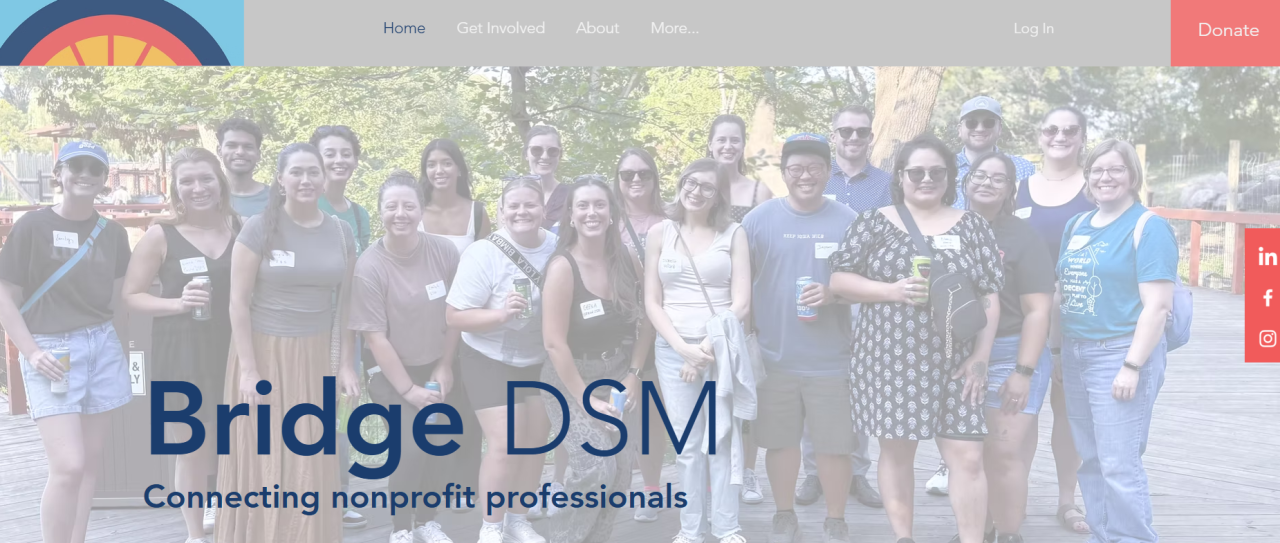Select About in the navigation bar
This screenshot has width=1280, height=543.
tap(597, 28)
